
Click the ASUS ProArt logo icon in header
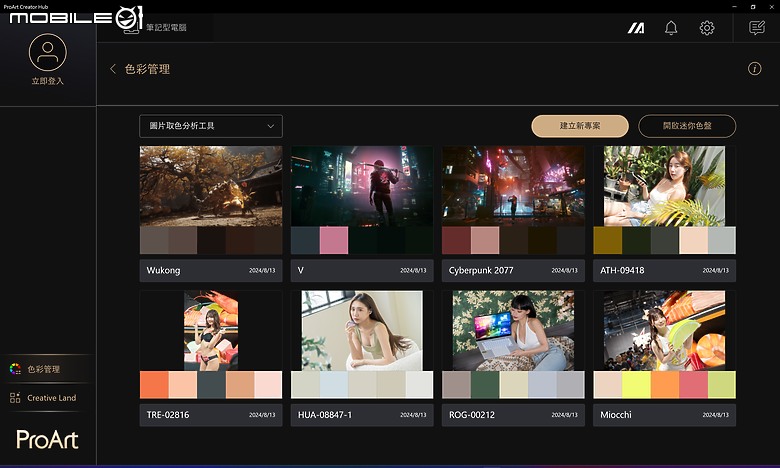pos(636,28)
